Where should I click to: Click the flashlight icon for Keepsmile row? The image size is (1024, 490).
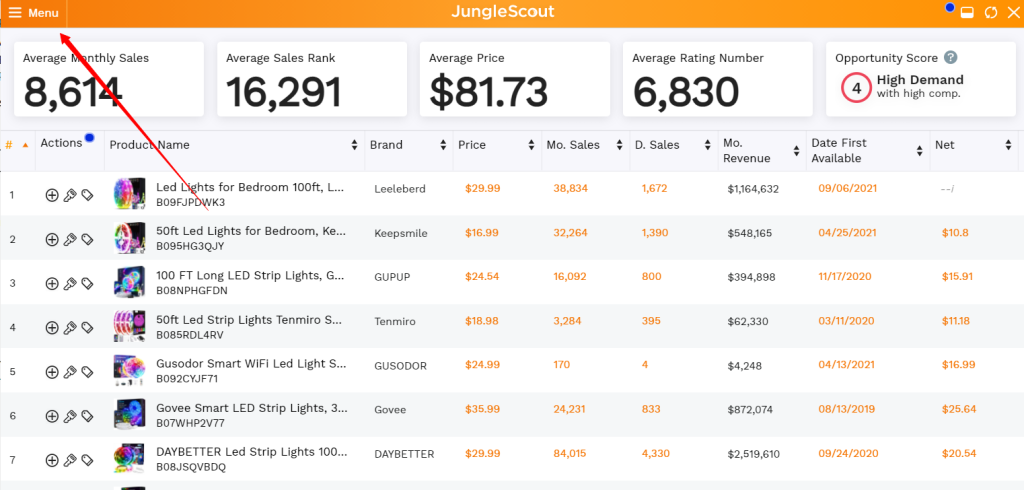70,239
